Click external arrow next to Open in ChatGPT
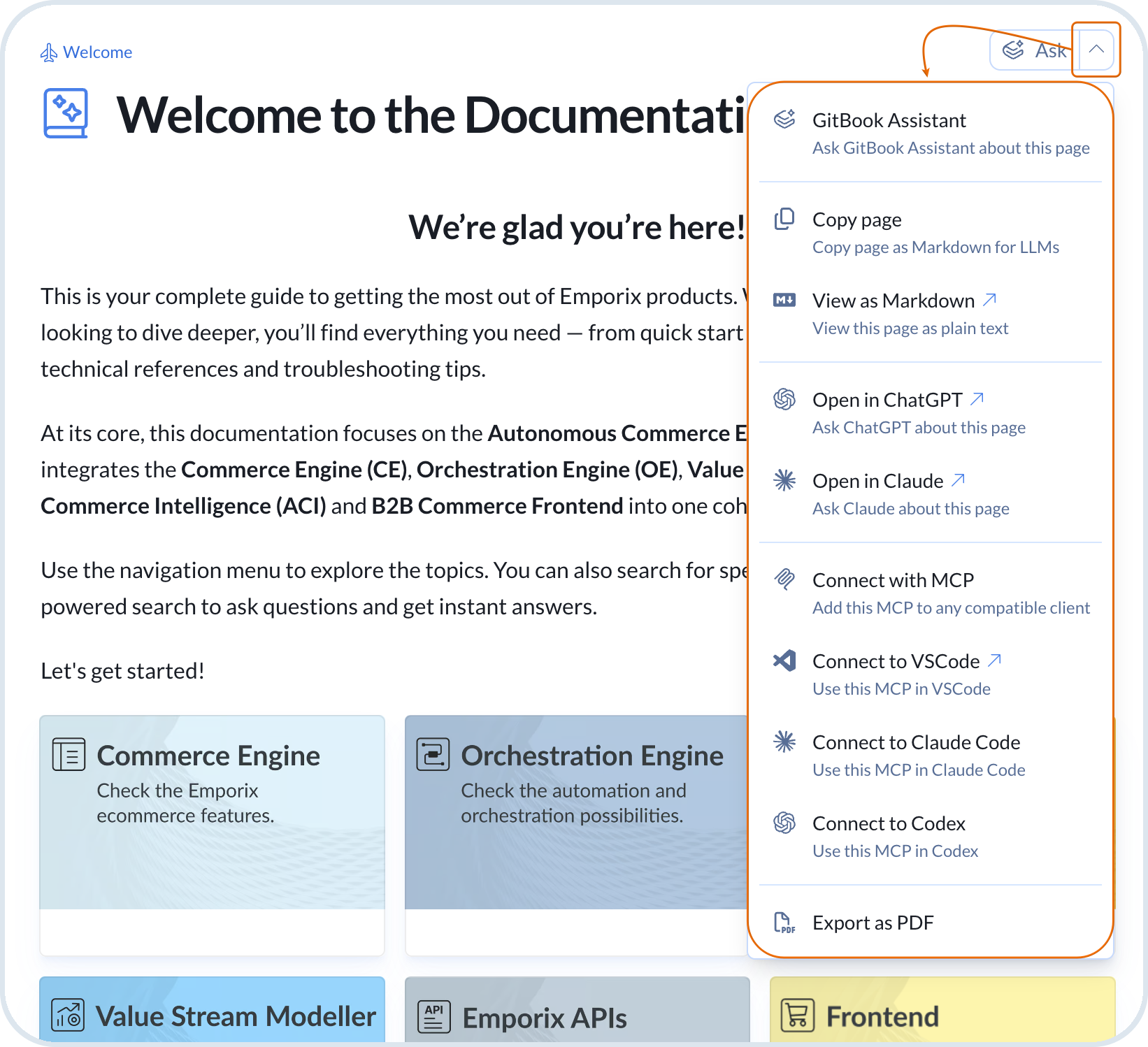 (977, 399)
